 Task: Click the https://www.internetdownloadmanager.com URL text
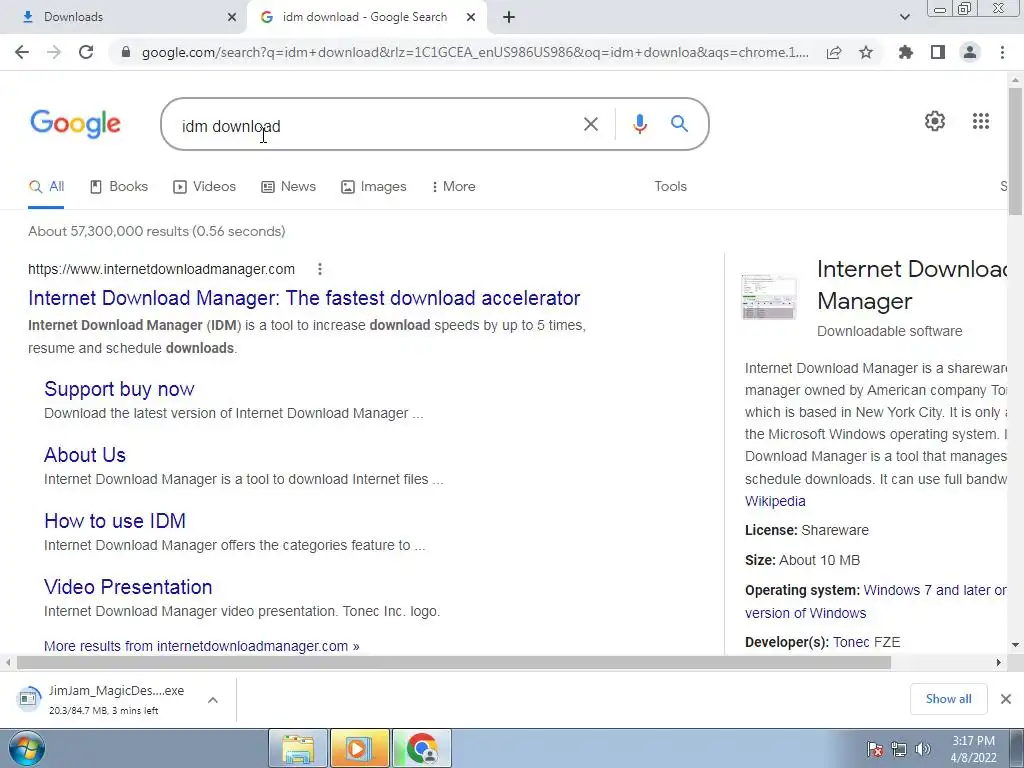coord(161,269)
